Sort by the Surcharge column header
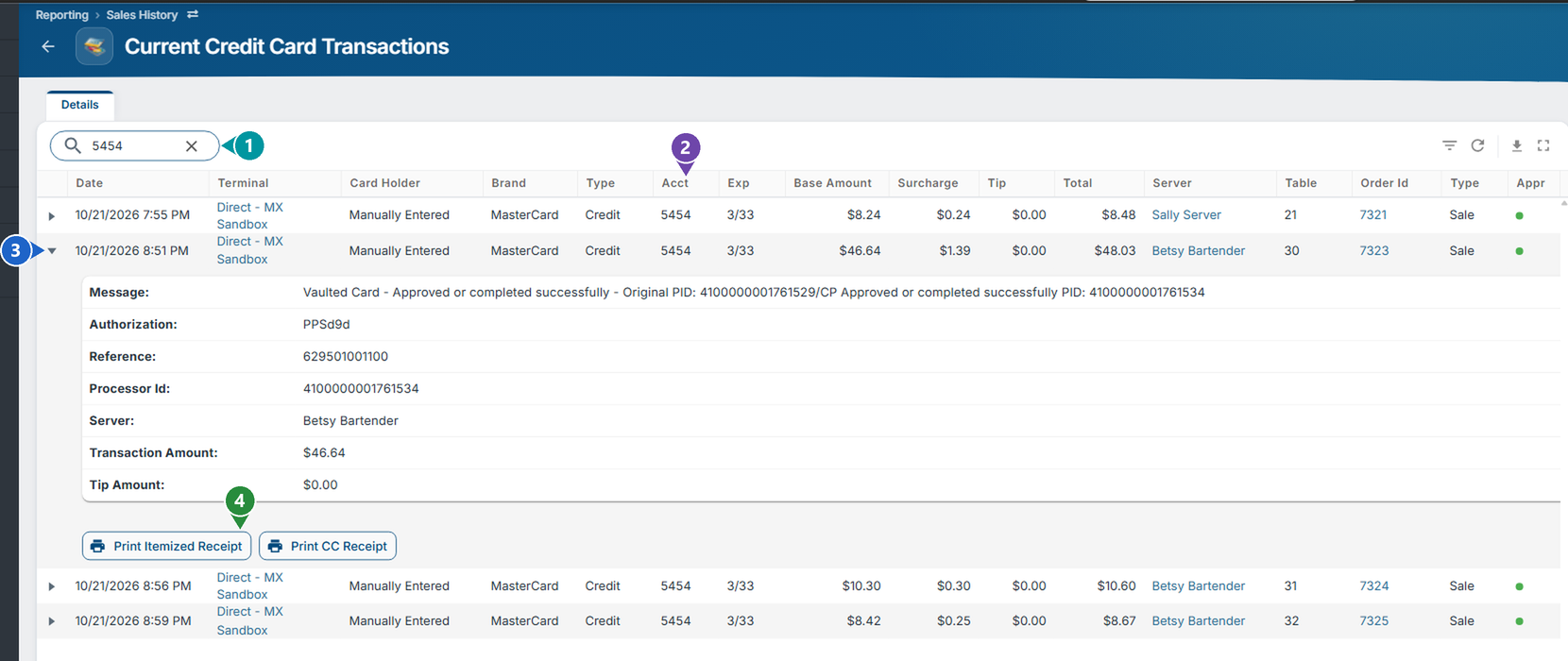Viewport: 1568px width, 661px height. click(928, 183)
